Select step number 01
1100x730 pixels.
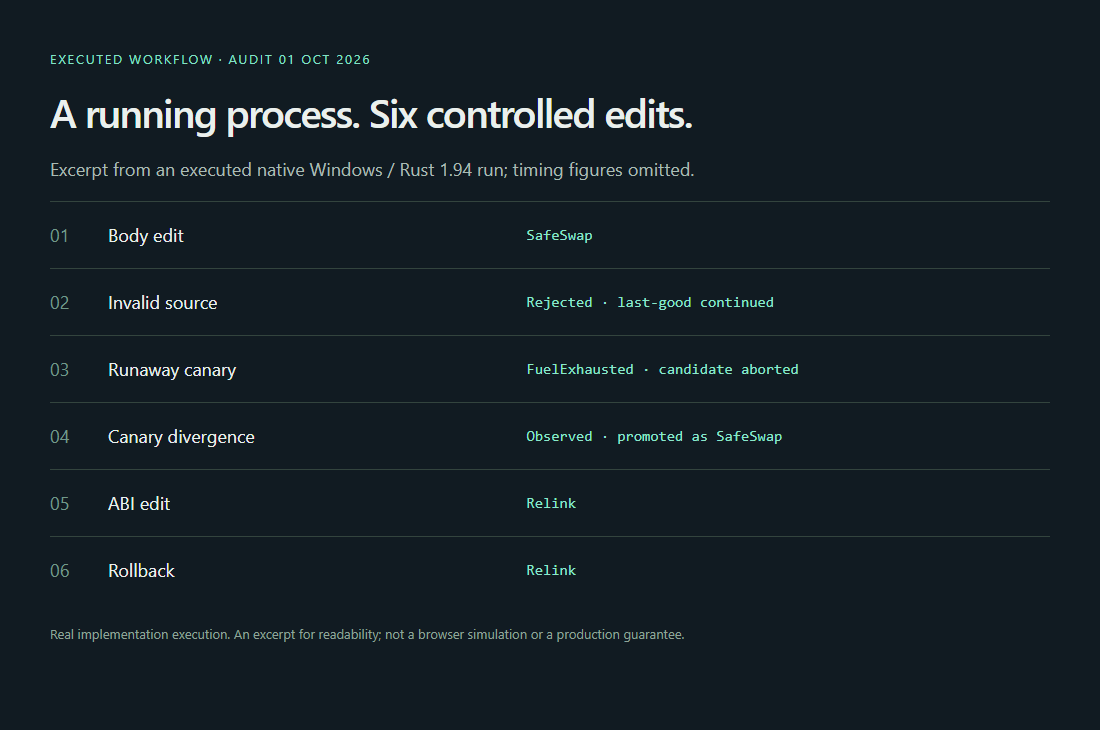click(60, 236)
